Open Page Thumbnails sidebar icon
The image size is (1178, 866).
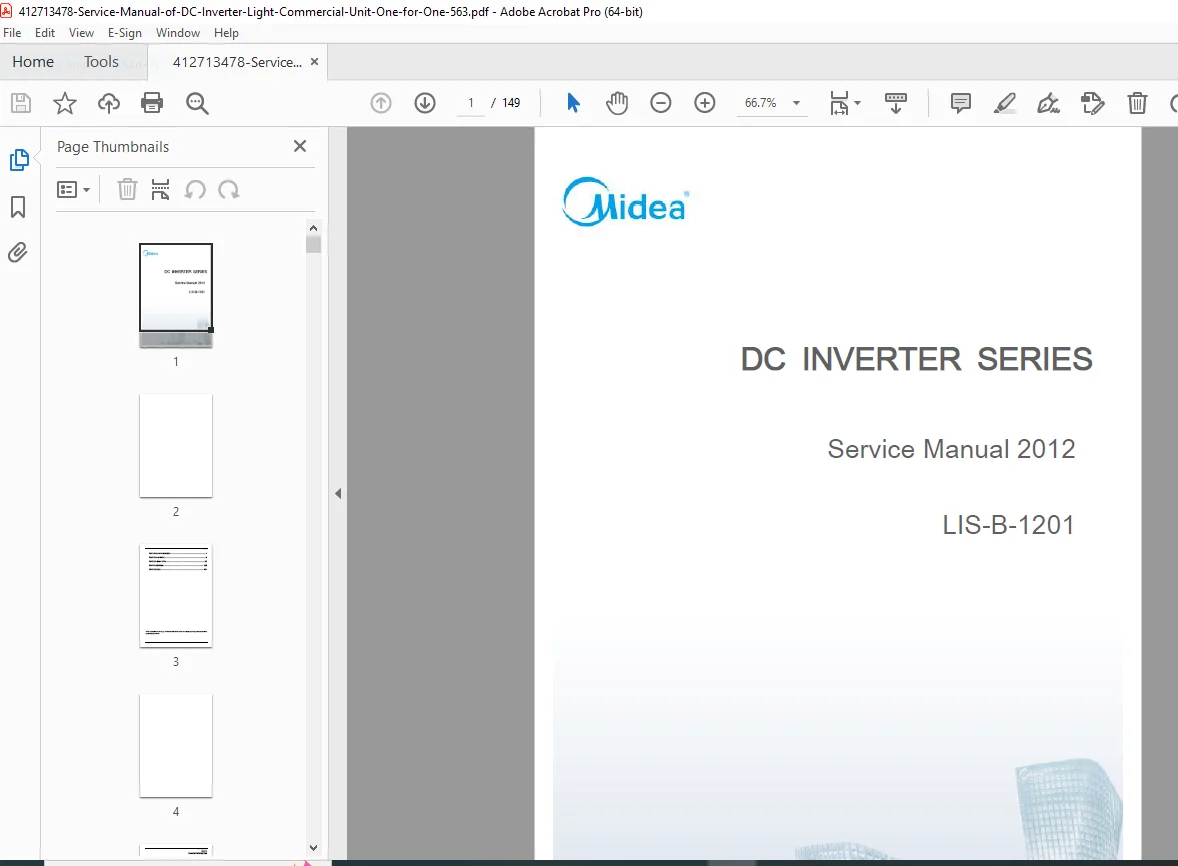coord(19,160)
